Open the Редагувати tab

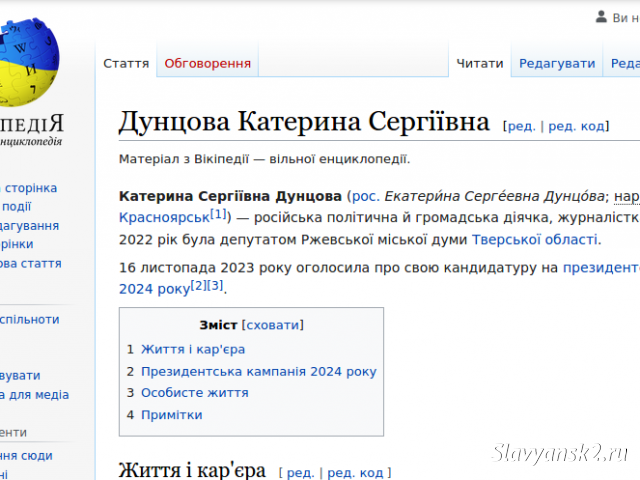[x=557, y=64]
